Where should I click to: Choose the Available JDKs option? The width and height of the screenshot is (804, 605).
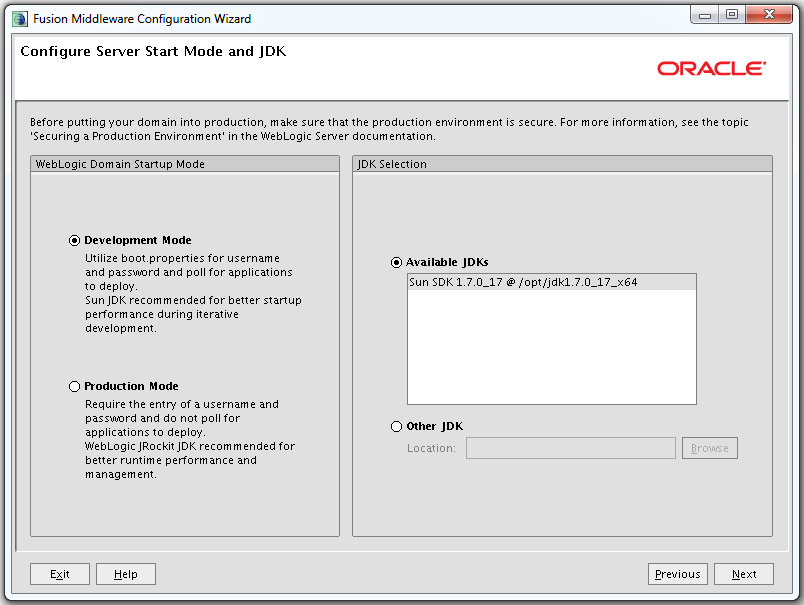(x=396, y=263)
